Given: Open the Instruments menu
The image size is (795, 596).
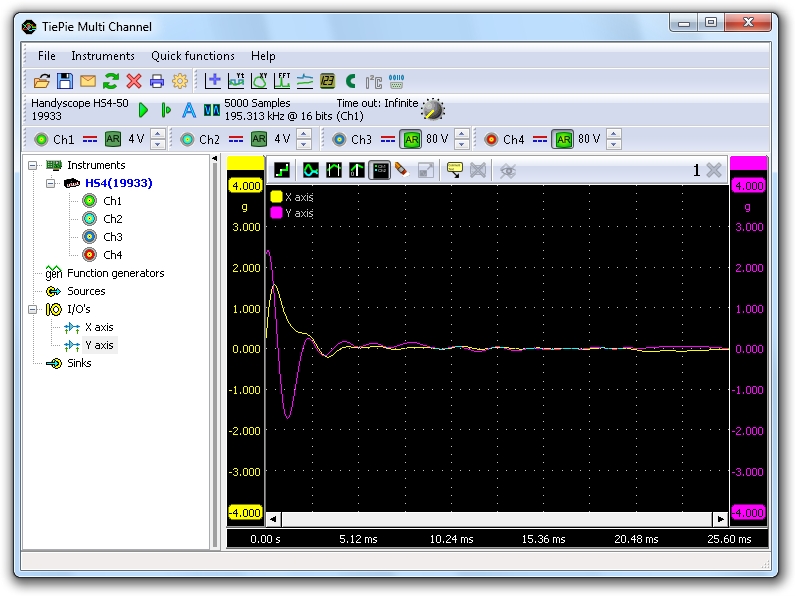Looking at the screenshot, I should coord(102,56).
